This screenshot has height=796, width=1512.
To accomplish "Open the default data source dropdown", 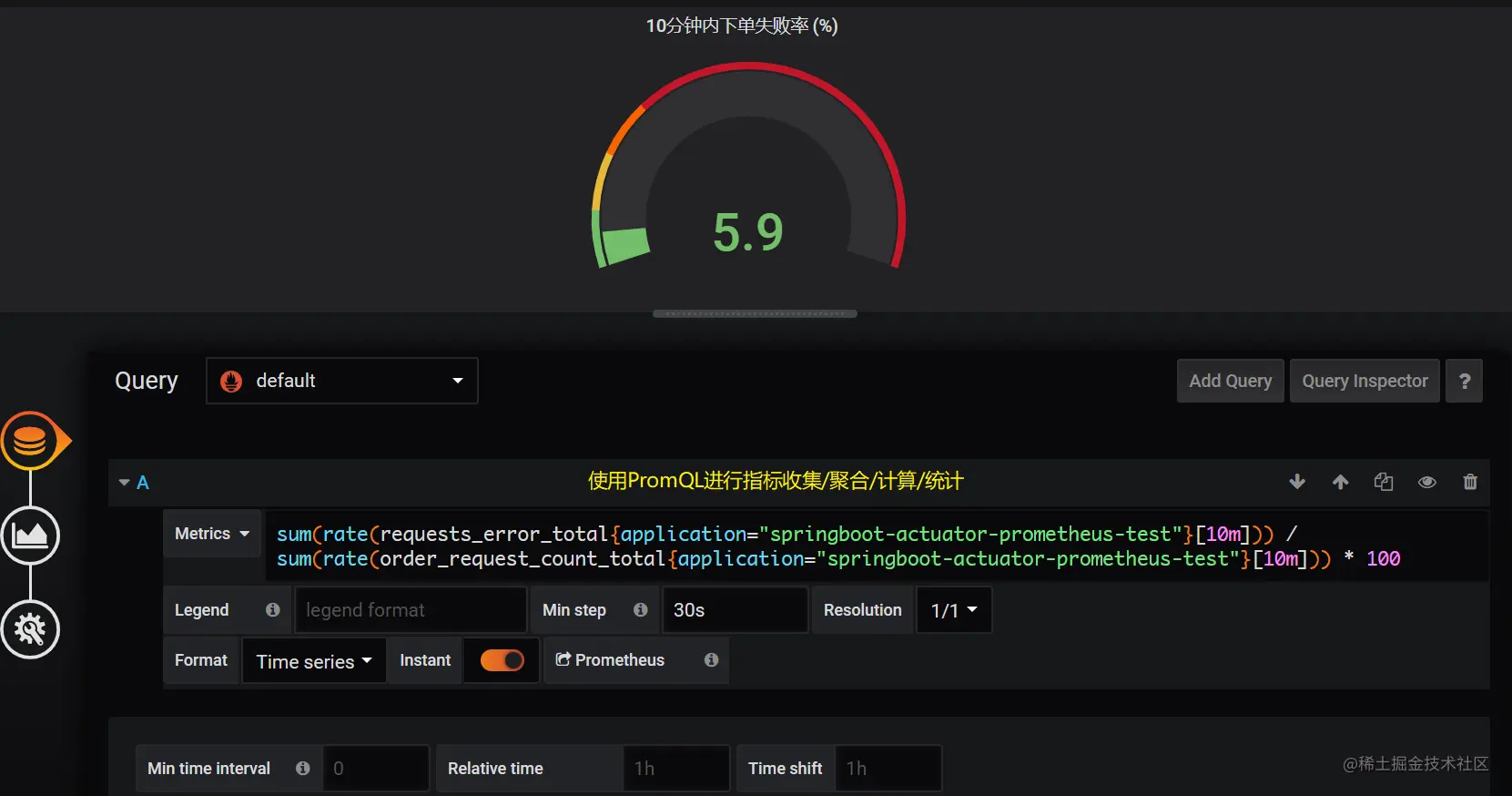I will [342, 381].
